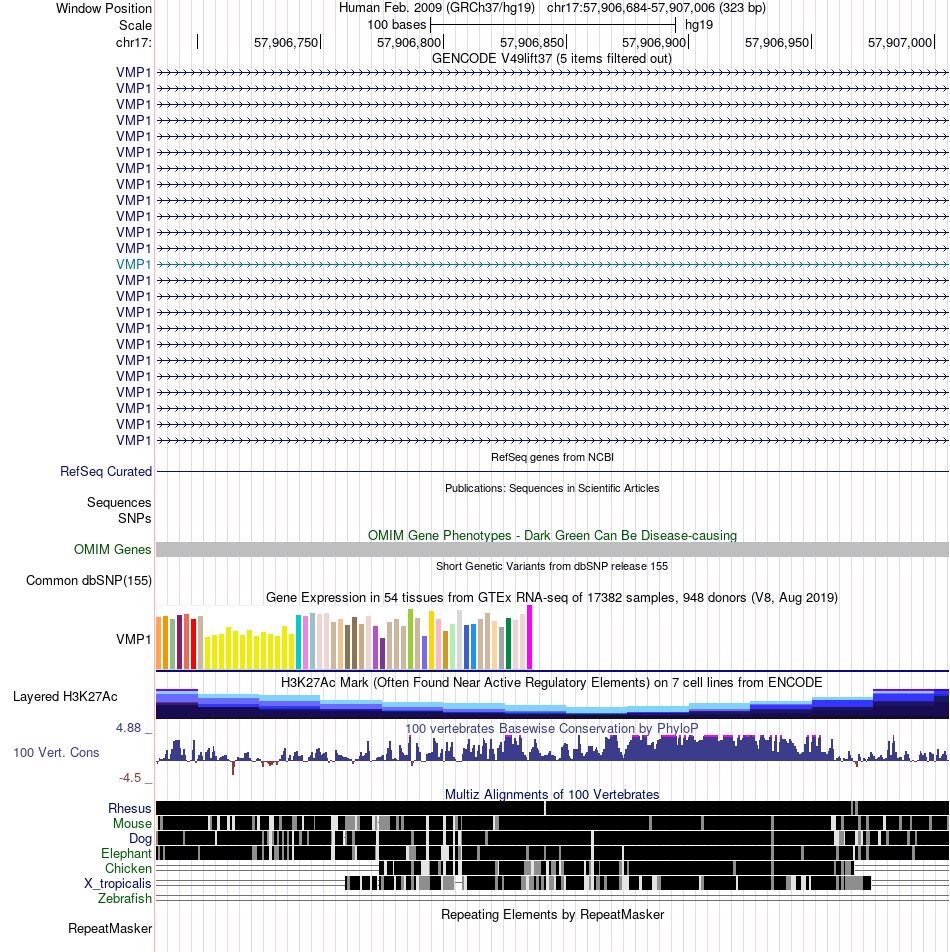Click the SNPs track label
Screen dimensions: 950x952
click(x=135, y=518)
